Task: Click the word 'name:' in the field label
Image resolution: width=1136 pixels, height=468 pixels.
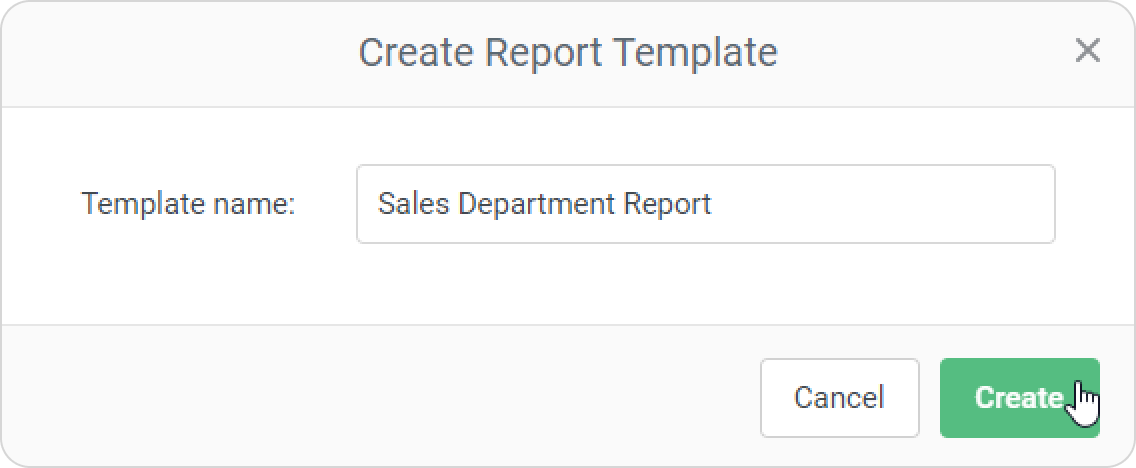Action: (x=253, y=204)
